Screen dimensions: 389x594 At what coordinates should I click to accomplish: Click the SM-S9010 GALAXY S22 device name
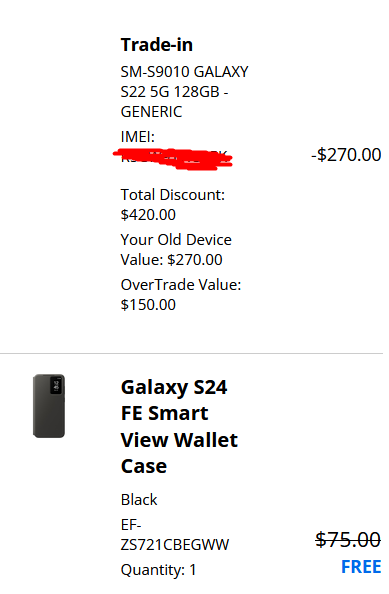(x=184, y=92)
